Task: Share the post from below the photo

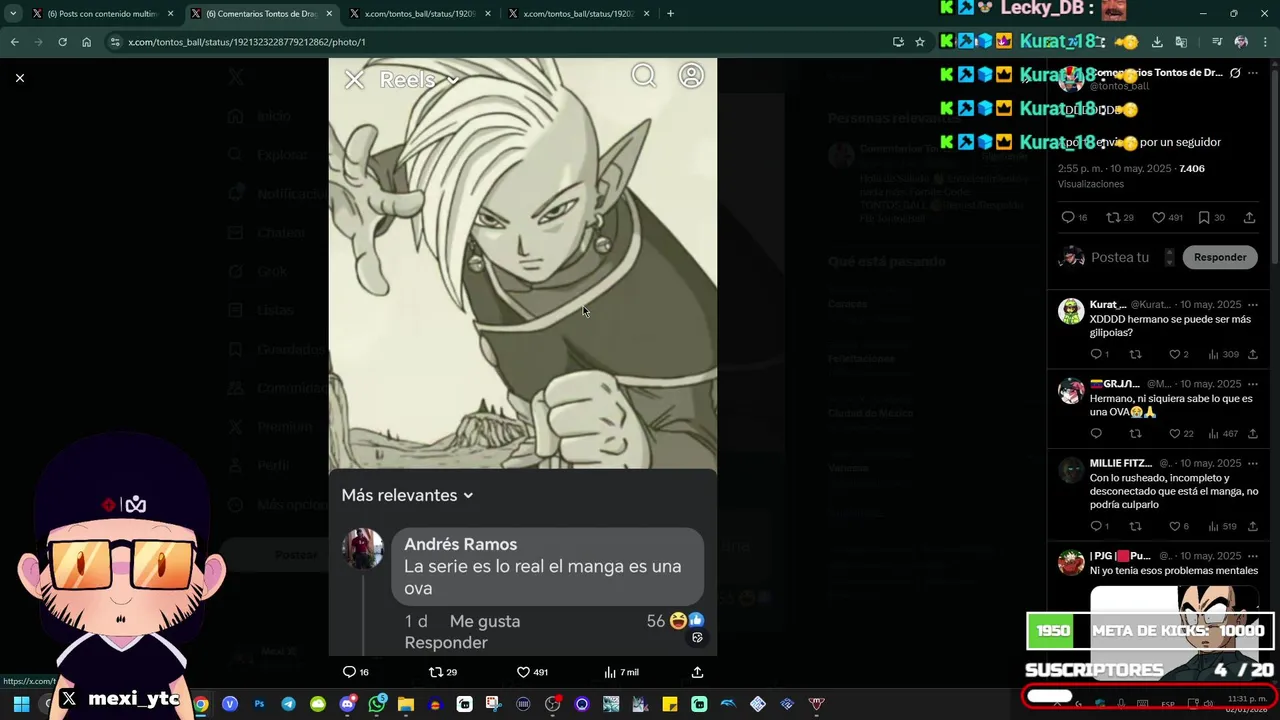Action: click(x=697, y=672)
